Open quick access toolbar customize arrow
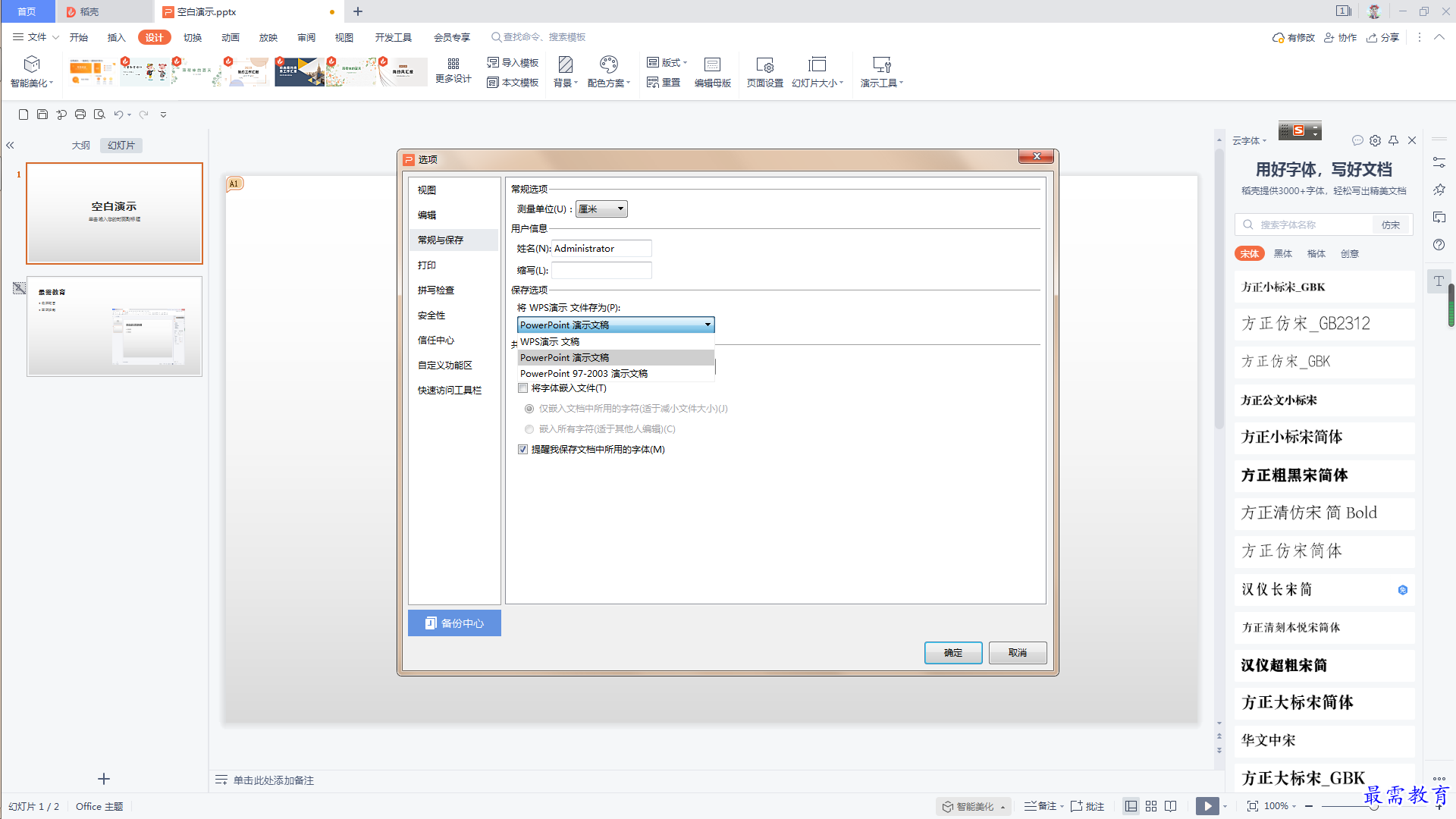 (x=163, y=115)
